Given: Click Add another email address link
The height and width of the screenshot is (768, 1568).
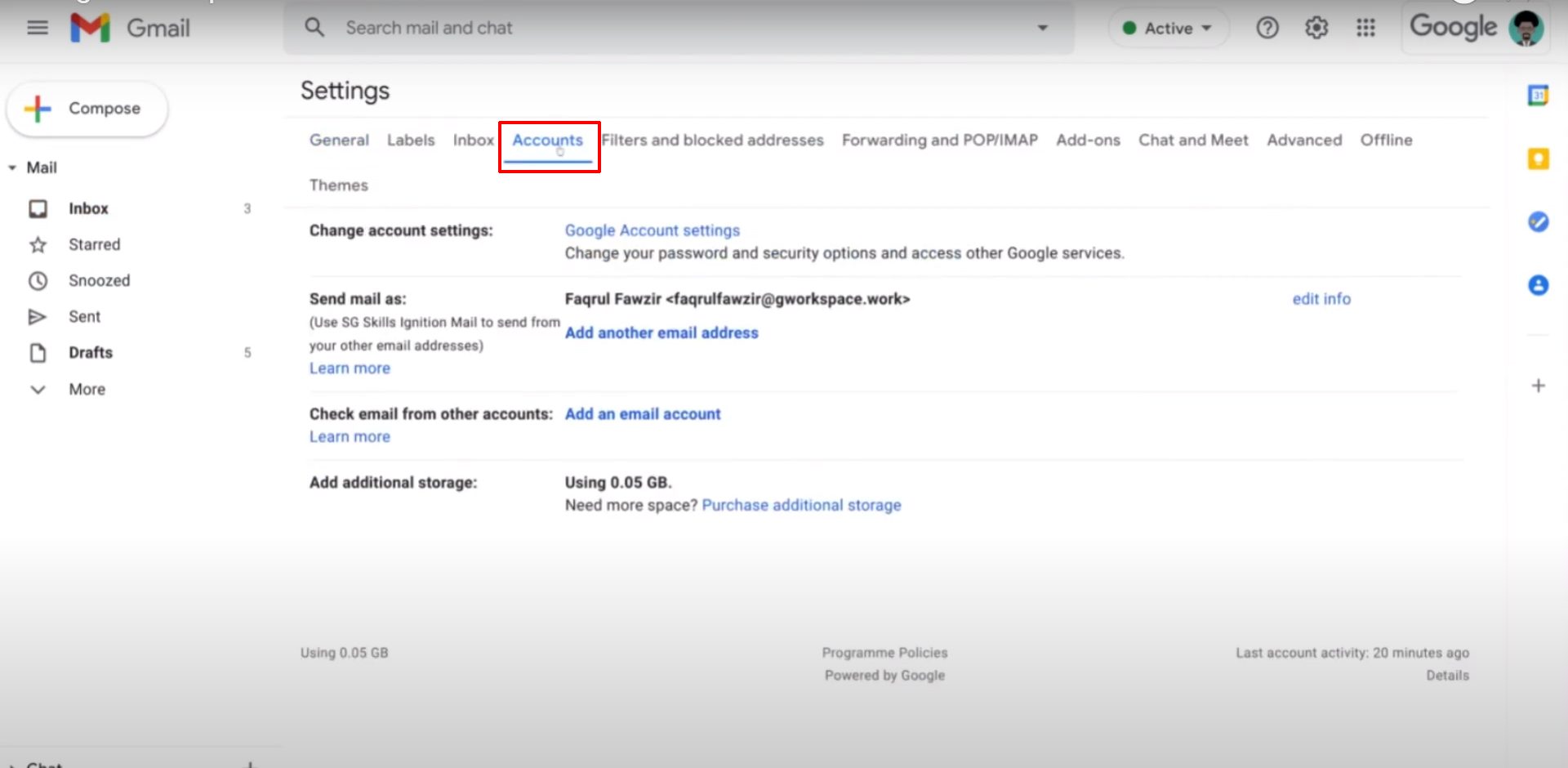Looking at the screenshot, I should point(661,333).
